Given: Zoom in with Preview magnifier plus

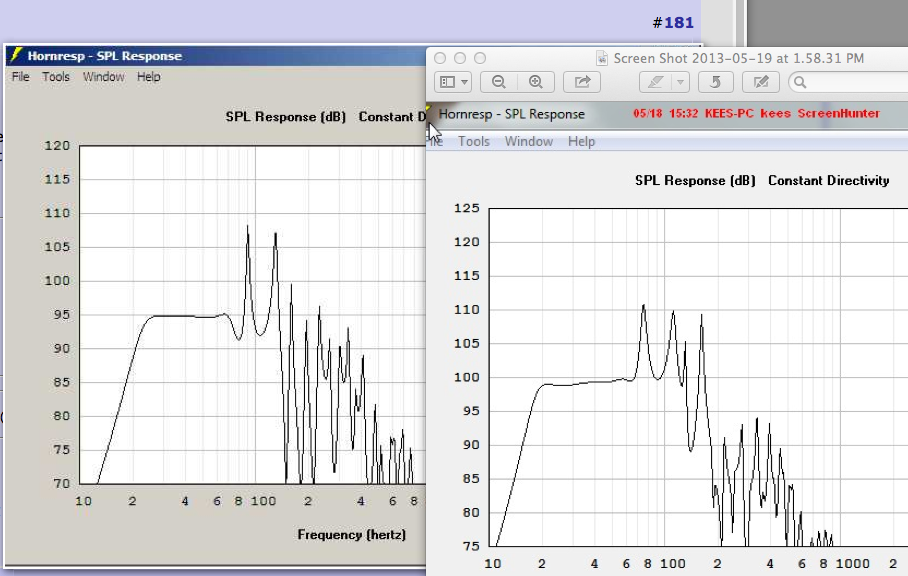Looking at the screenshot, I should coord(536,82).
